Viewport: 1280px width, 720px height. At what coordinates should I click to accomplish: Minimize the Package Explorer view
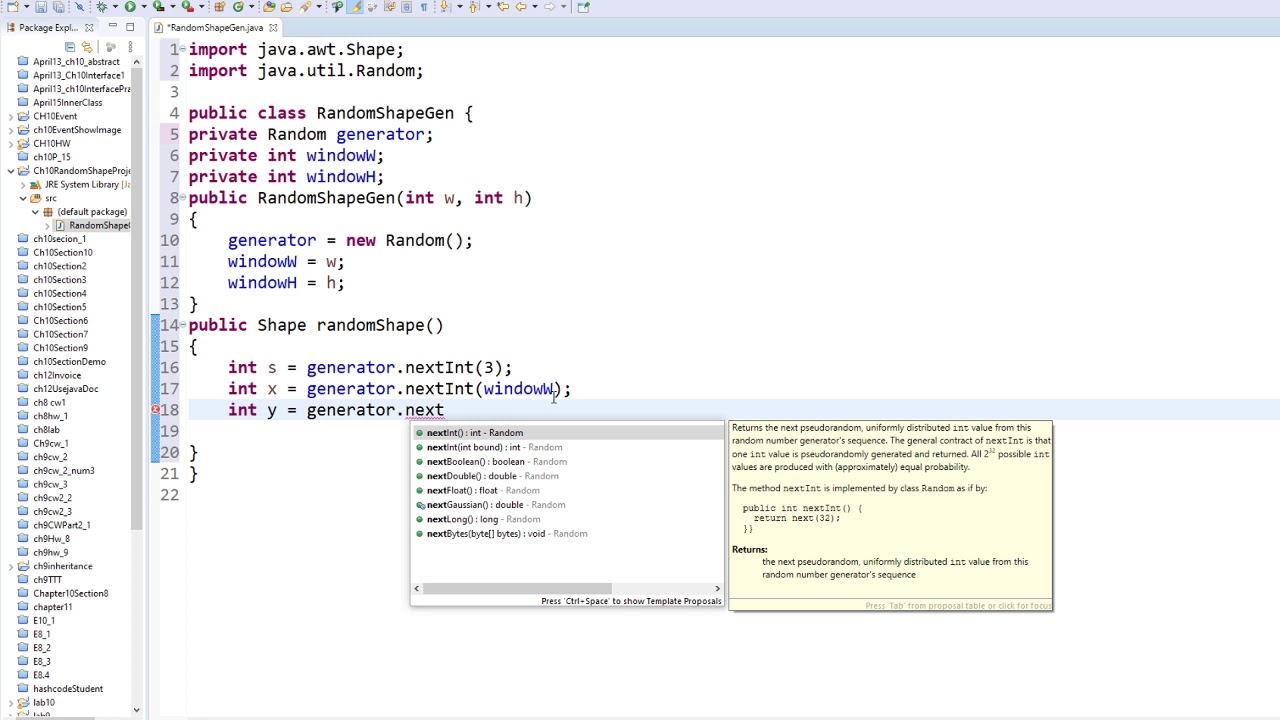113,26
